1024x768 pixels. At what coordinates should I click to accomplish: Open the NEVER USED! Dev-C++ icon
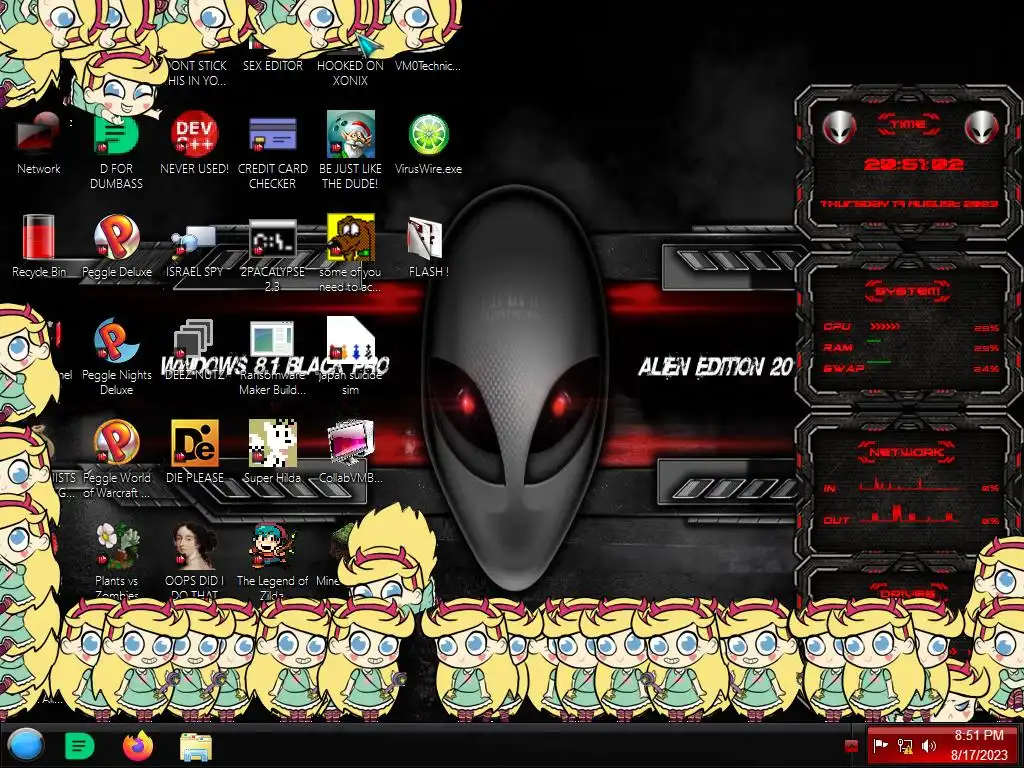click(x=194, y=135)
